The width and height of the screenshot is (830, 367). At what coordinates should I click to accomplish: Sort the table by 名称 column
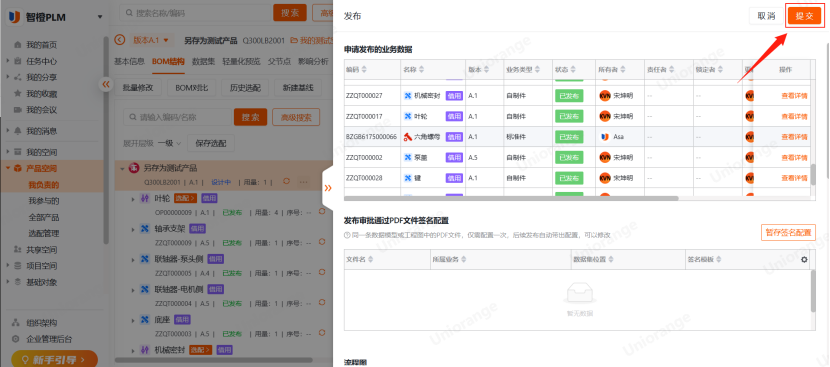click(421, 69)
